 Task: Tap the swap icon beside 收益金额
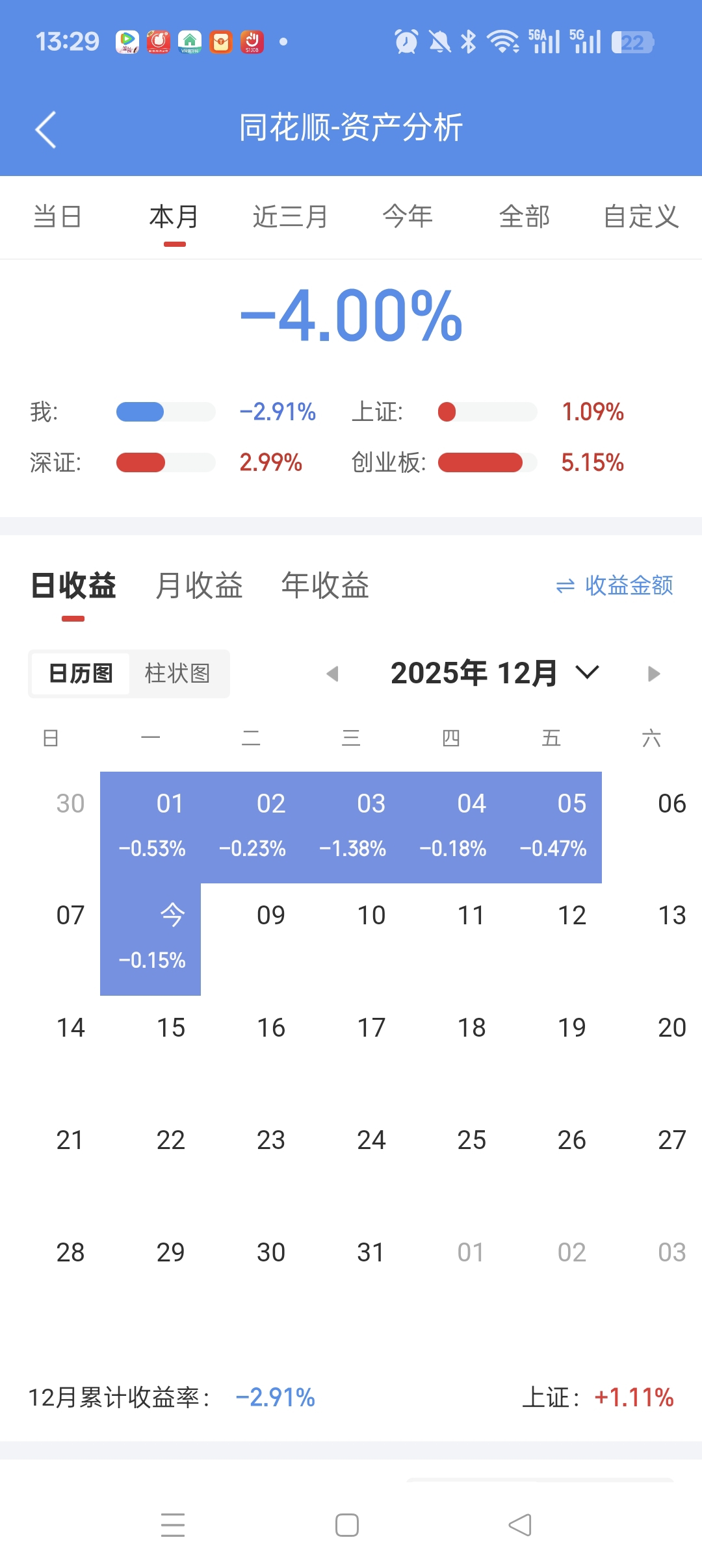[565, 586]
